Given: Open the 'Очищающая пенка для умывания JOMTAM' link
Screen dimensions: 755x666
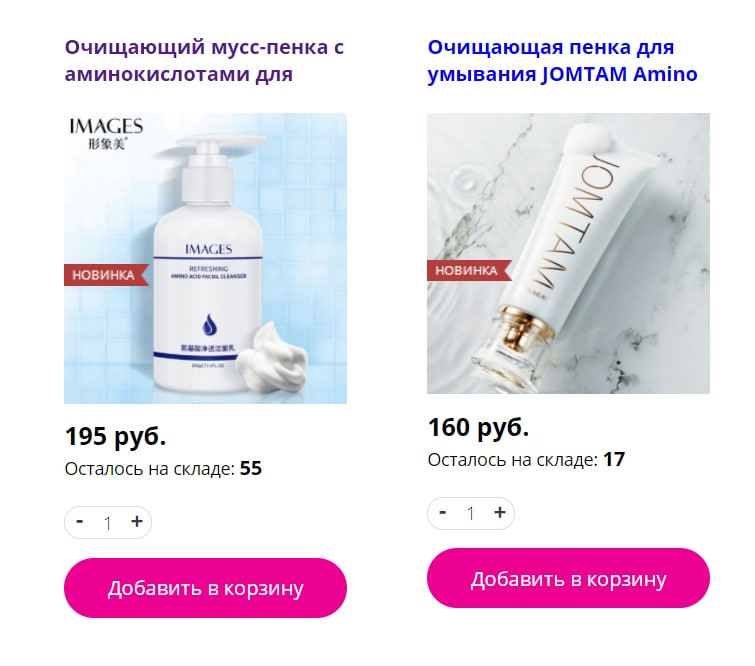Looking at the screenshot, I should click(562, 61).
